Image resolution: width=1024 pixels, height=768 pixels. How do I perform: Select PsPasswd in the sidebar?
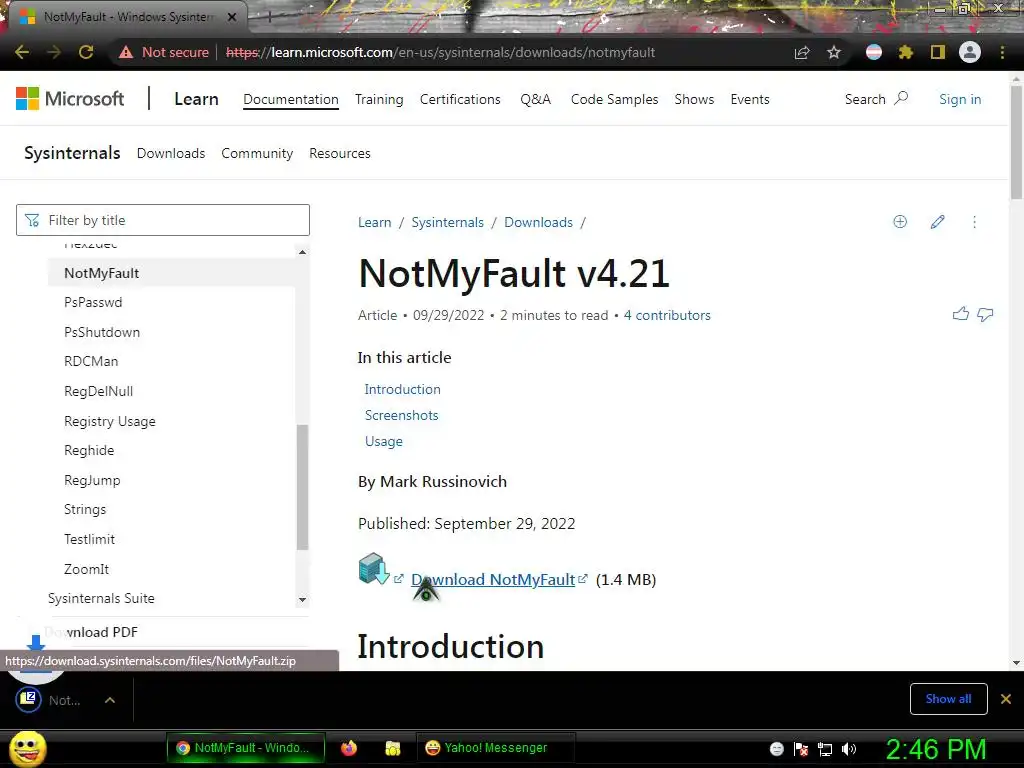(93, 302)
